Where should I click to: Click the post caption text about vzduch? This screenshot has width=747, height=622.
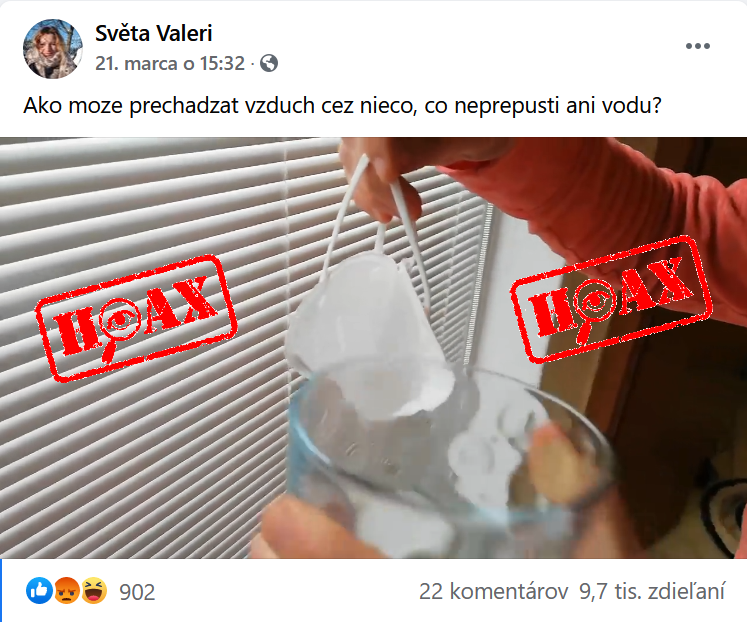tap(343, 105)
